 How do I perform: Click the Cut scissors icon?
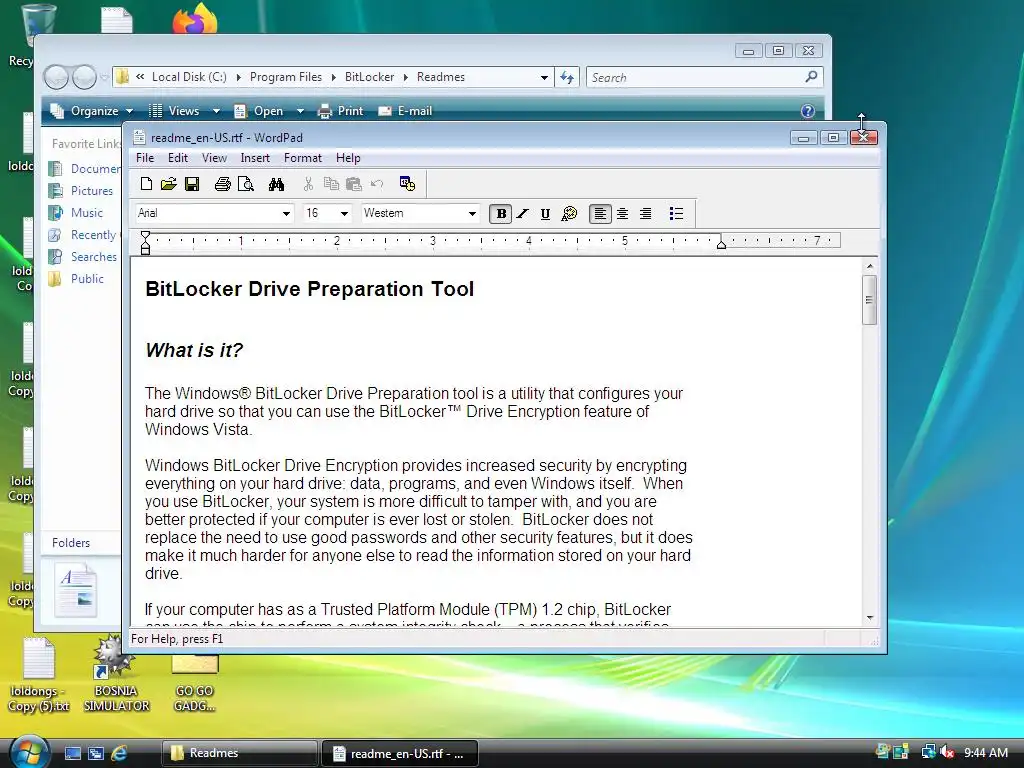(x=308, y=184)
